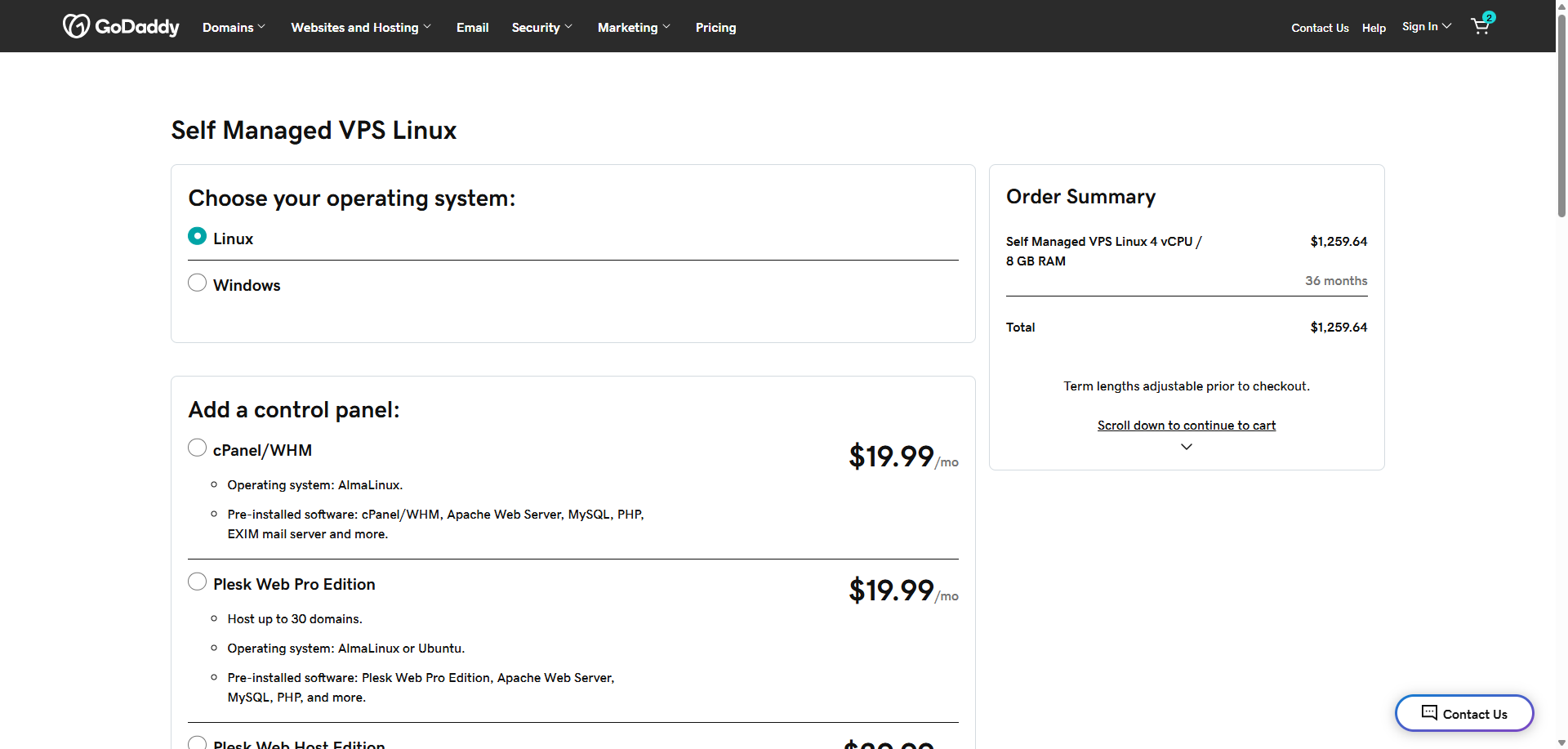This screenshot has height=749, width=1568.
Task: Expand the Security menu
Action: click(542, 27)
